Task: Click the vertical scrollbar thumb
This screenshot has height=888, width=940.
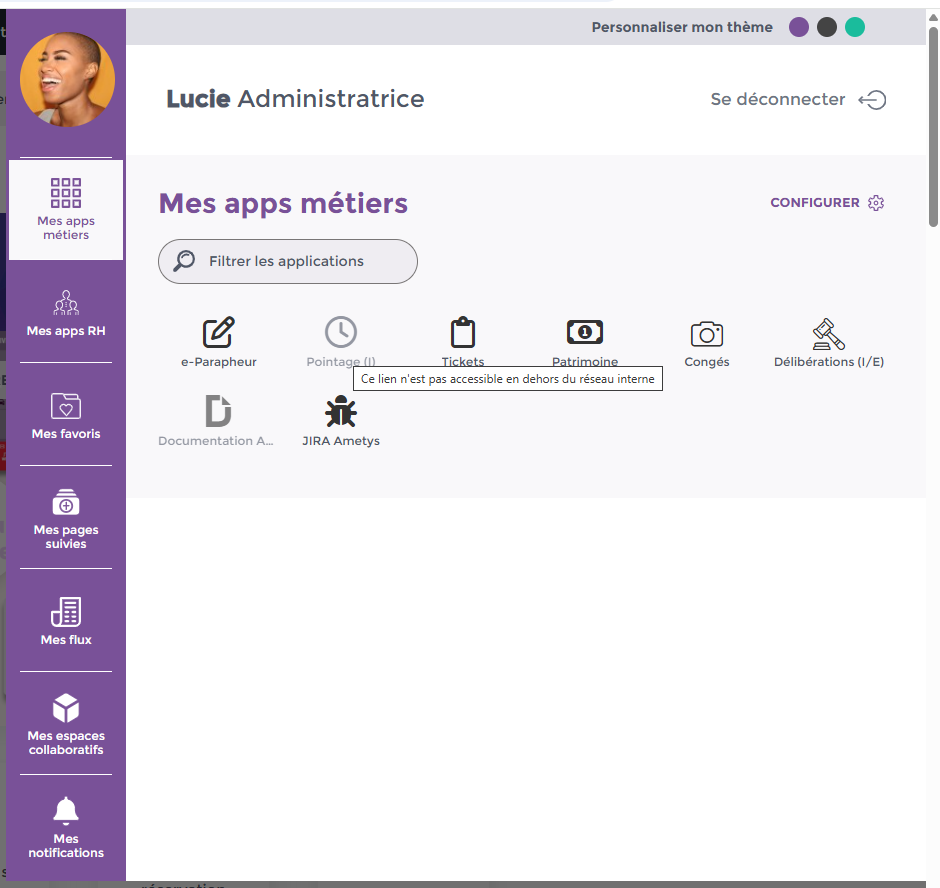Action: 933,125
